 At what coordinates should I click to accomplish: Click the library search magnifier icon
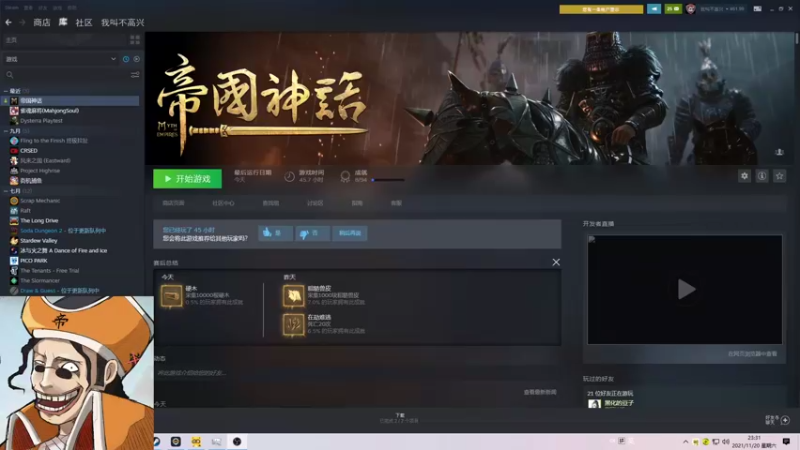point(10,75)
